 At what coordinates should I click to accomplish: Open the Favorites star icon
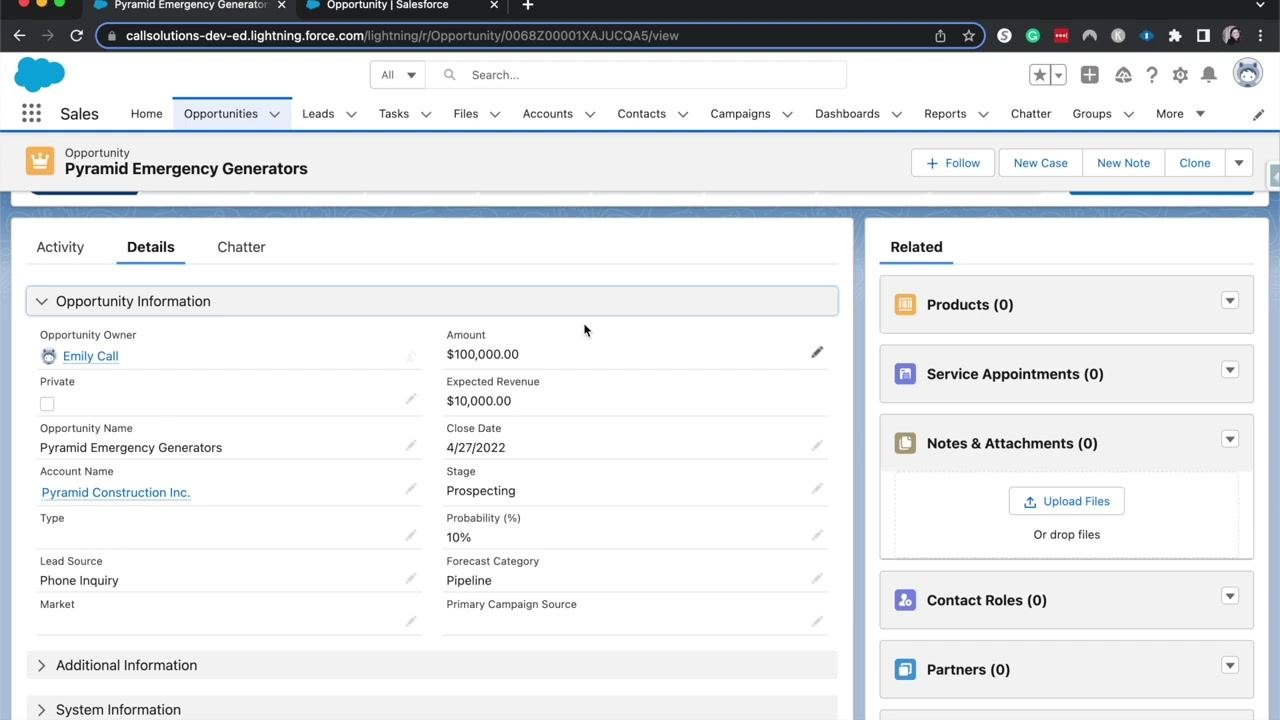coord(1040,75)
